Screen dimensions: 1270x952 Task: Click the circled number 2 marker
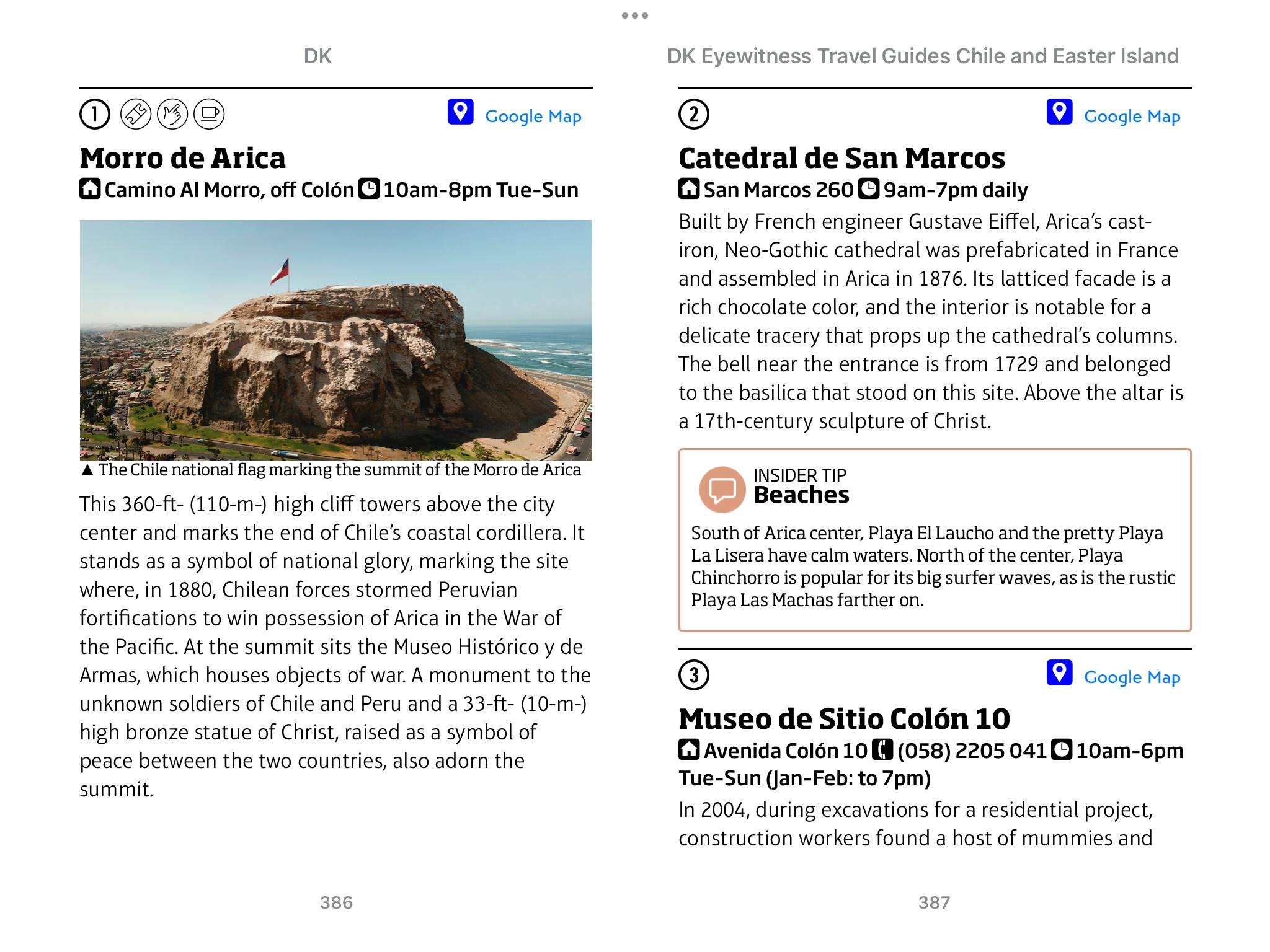[x=694, y=115]
